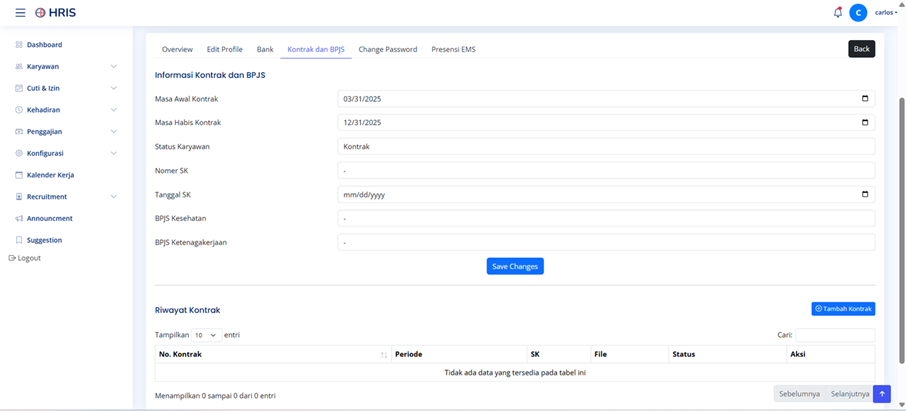The image size is (906, 411).
Task: Expand the Karyawan submenu chevron
Action: point(114,66)
